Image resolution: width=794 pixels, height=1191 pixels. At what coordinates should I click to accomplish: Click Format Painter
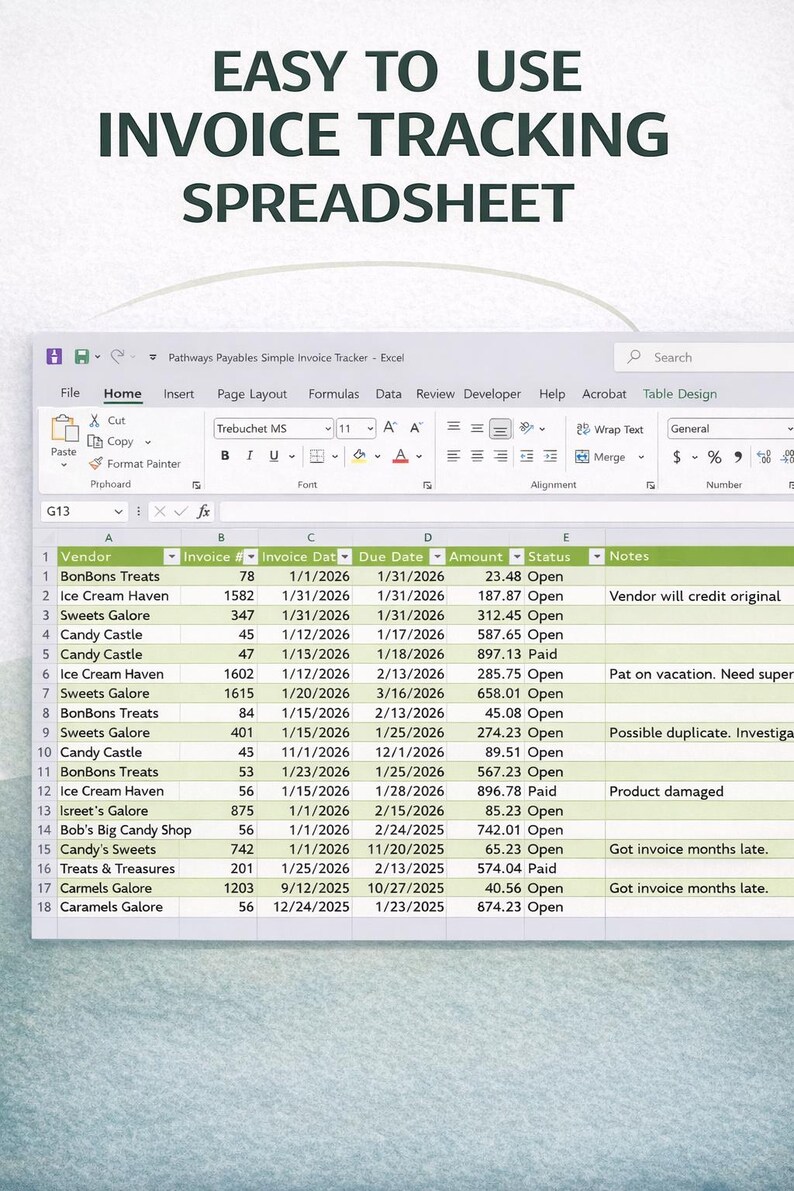[x=134, y=463]
